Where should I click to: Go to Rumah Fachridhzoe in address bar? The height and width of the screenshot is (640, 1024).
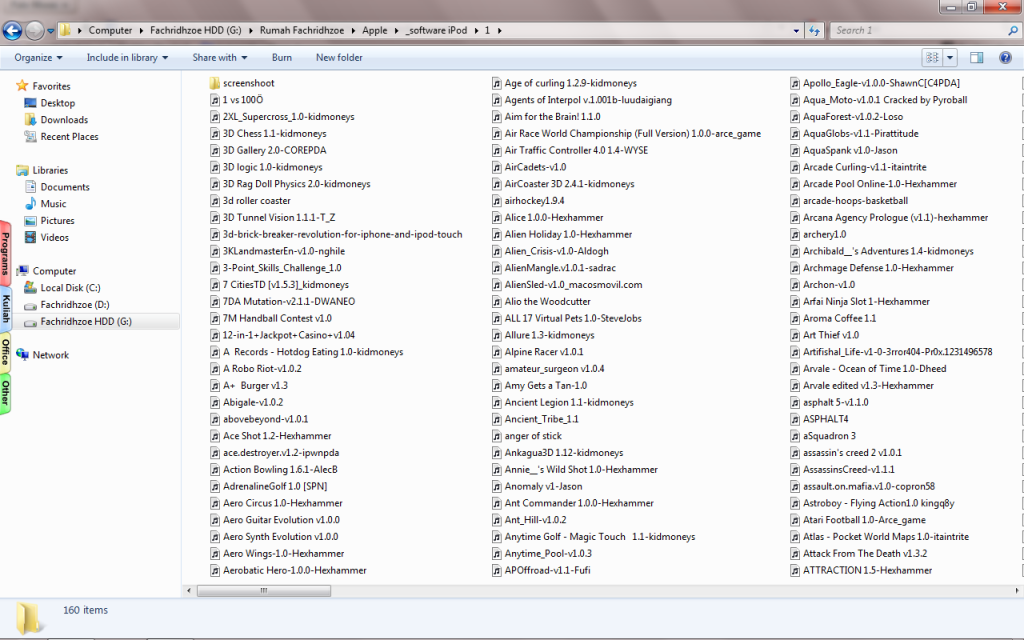(302, 30)
